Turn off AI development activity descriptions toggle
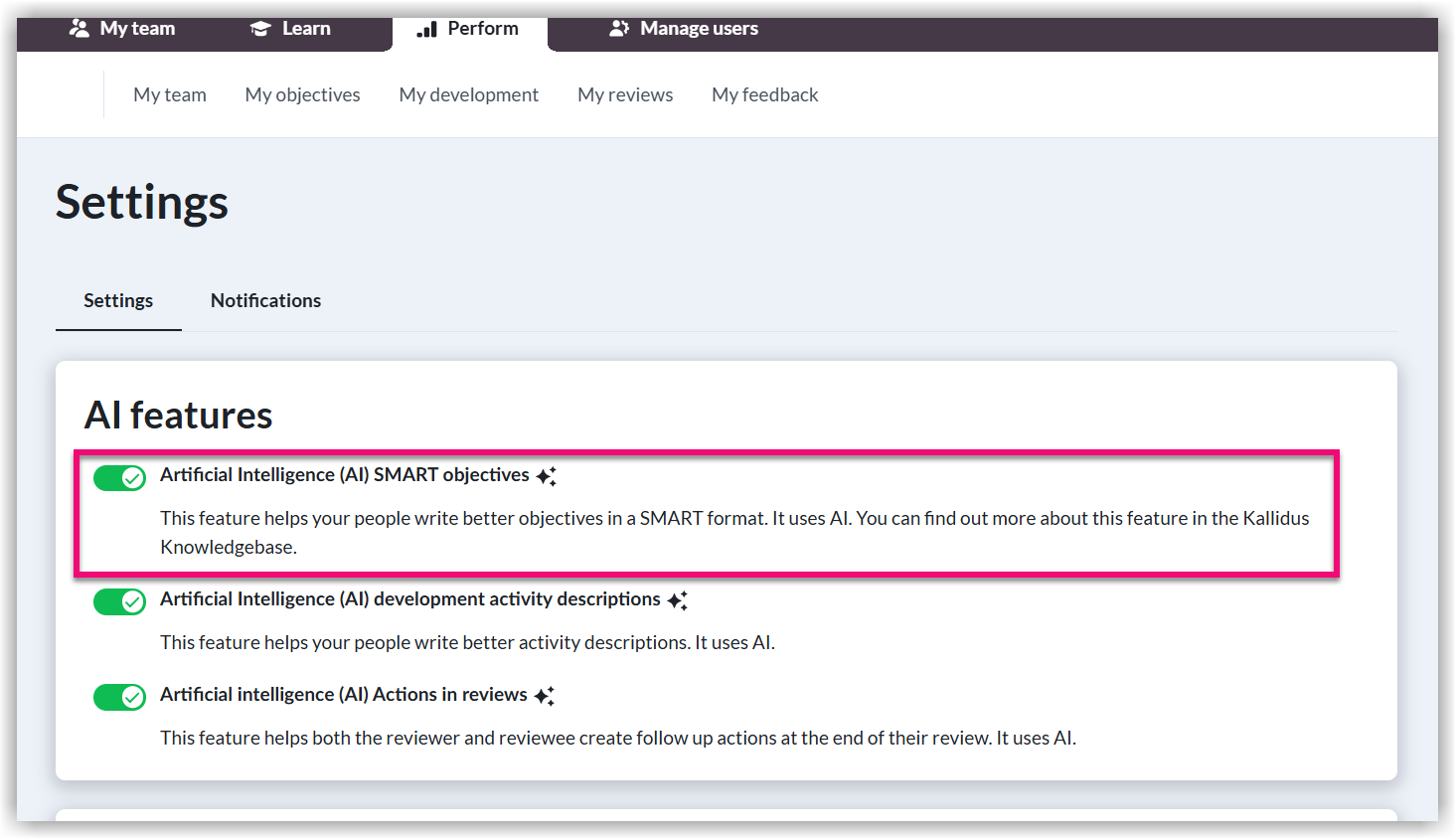Viewport: 1456px width, 839px height. point(119,601)
